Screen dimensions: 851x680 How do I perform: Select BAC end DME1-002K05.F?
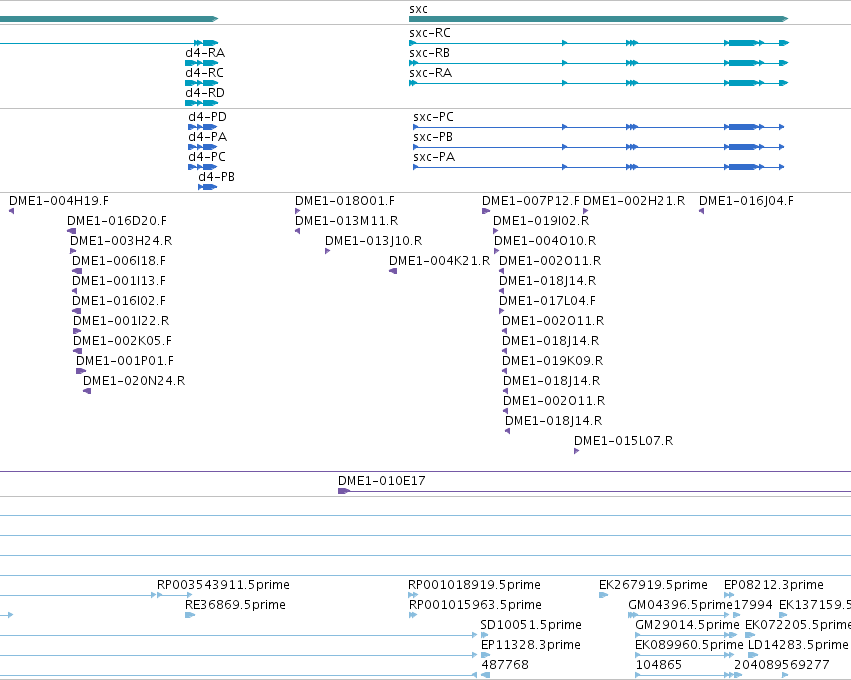[122, 341]
